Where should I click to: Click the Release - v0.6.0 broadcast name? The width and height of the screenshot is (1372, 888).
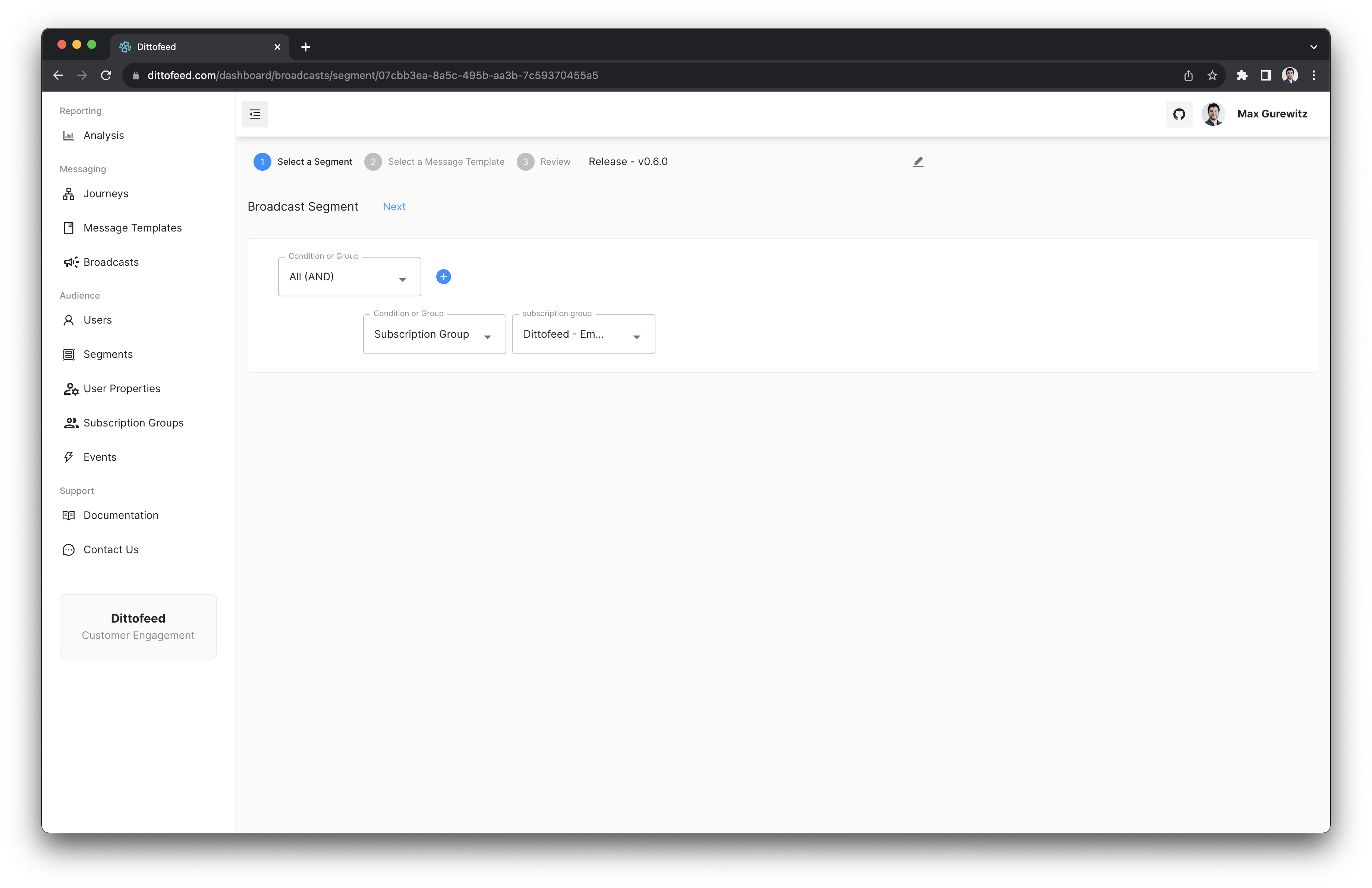[x=628, y=162]
